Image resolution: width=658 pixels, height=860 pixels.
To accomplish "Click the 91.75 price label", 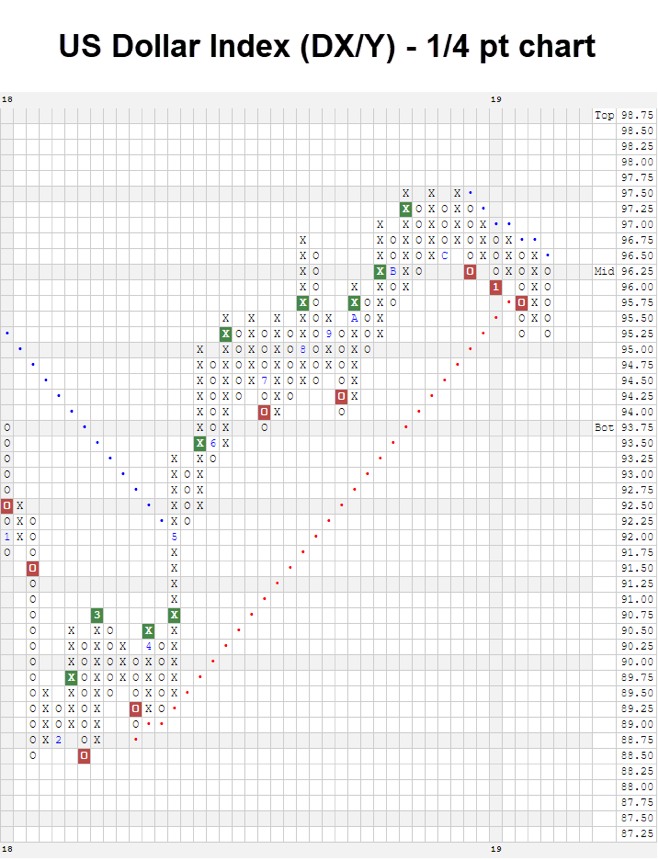I will tap(637, 552).
